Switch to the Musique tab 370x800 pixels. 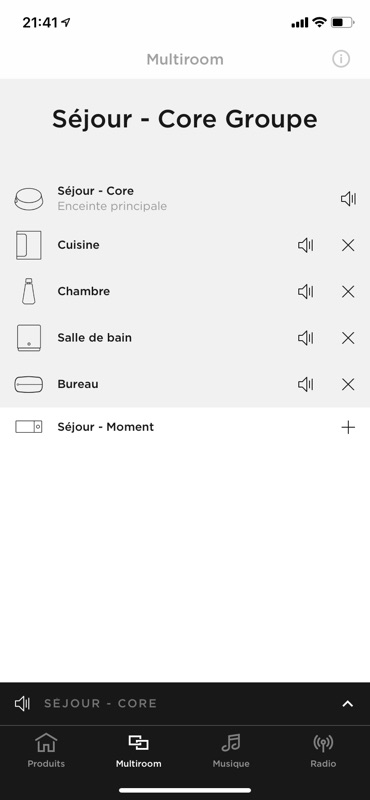coord(231,751)
